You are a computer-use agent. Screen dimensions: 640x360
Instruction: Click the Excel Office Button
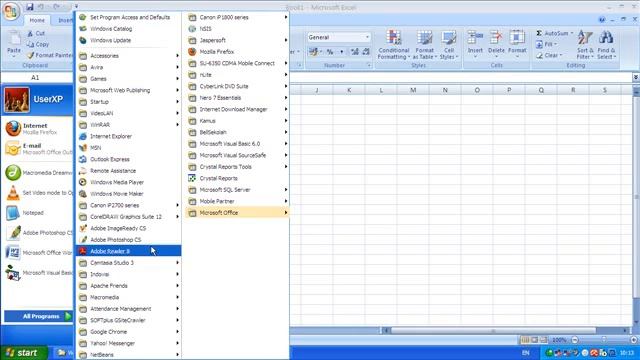pyautogui.click(x=11, y=11)
